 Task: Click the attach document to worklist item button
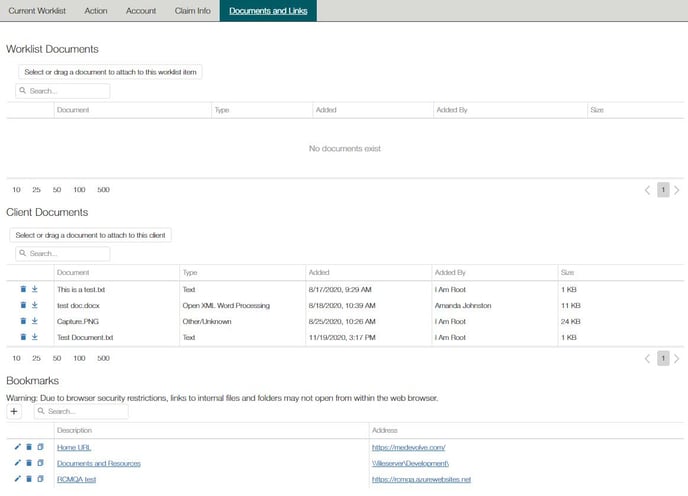(x=111, y=71)
